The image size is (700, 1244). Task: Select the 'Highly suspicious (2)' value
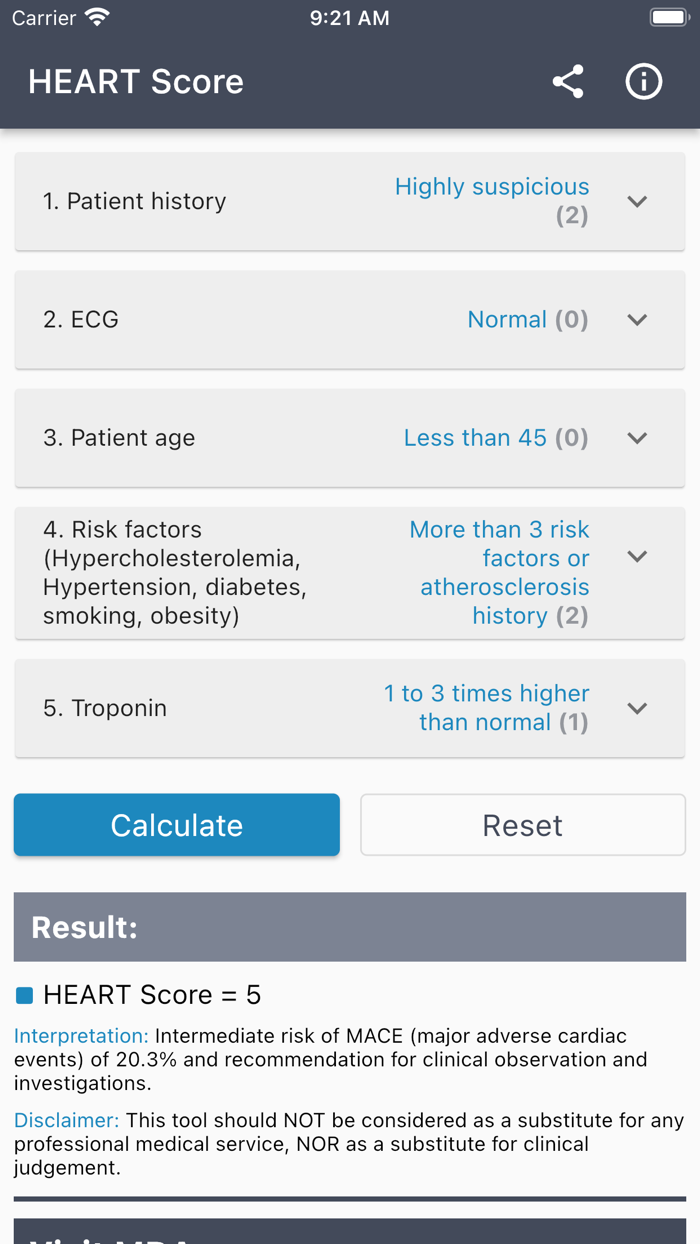(x=491, y=199)
